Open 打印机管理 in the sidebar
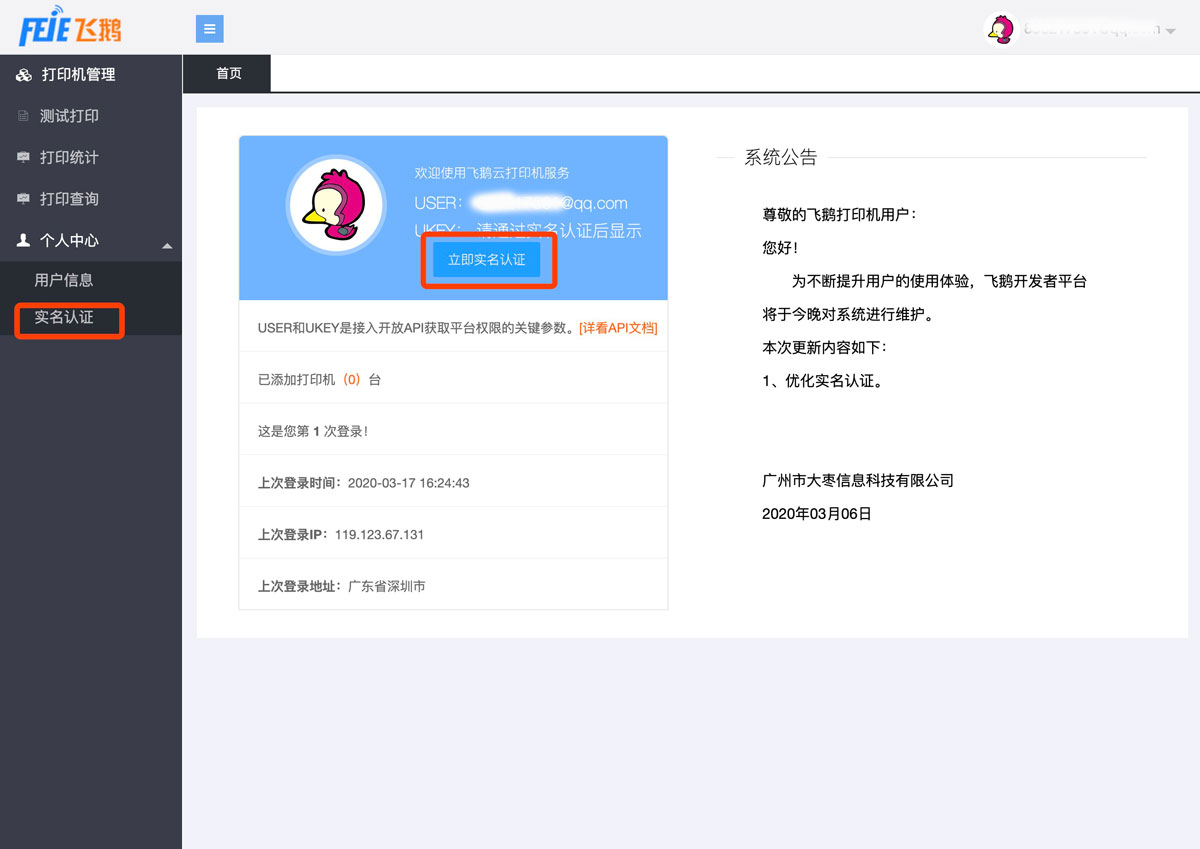This screenshot has width=1200, height=849. coord(78,75)
